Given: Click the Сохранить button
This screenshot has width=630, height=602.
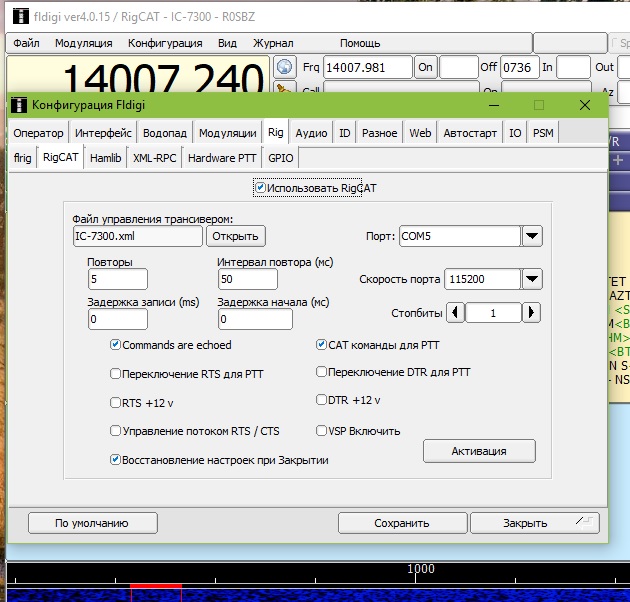Looking at the screenshot, I should coord(401,522).
